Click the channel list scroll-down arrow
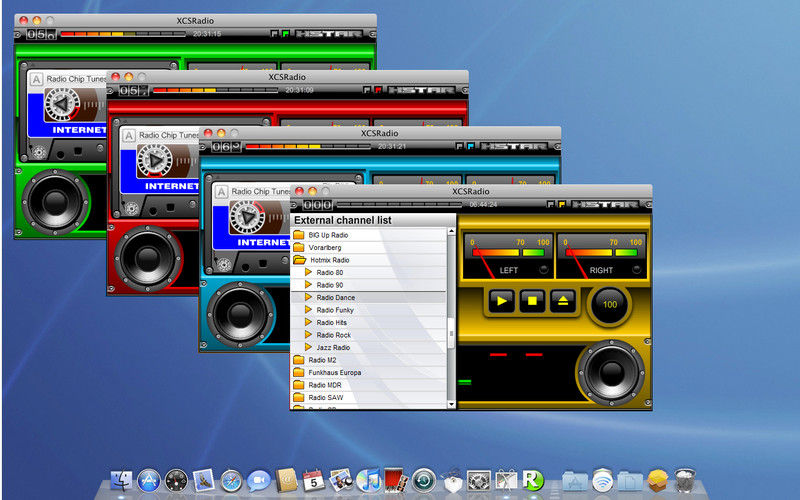The height and width of the screenshot is (500, 800). 451,404
